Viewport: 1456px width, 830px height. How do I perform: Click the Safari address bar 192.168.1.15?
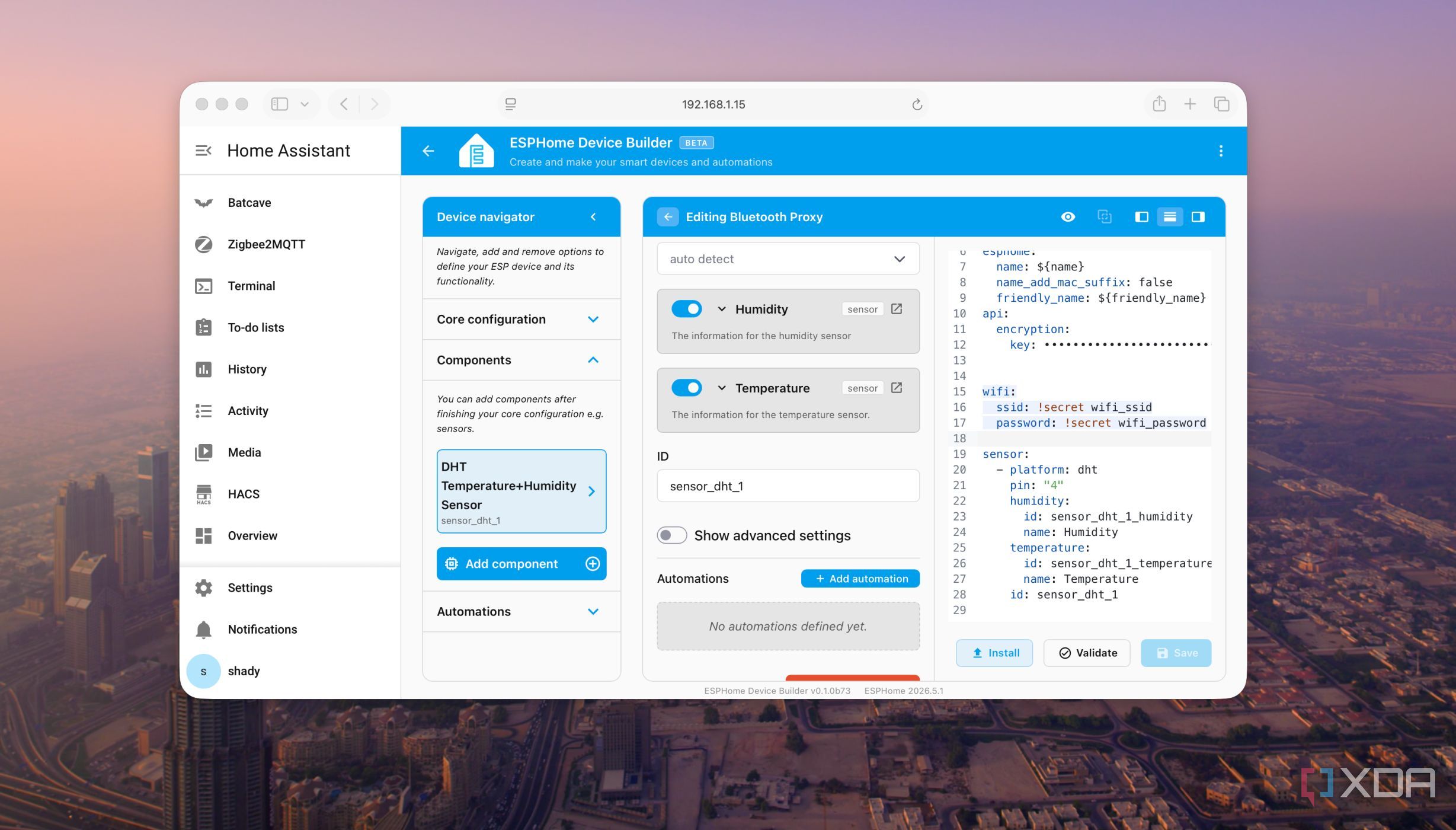(713, 104)
